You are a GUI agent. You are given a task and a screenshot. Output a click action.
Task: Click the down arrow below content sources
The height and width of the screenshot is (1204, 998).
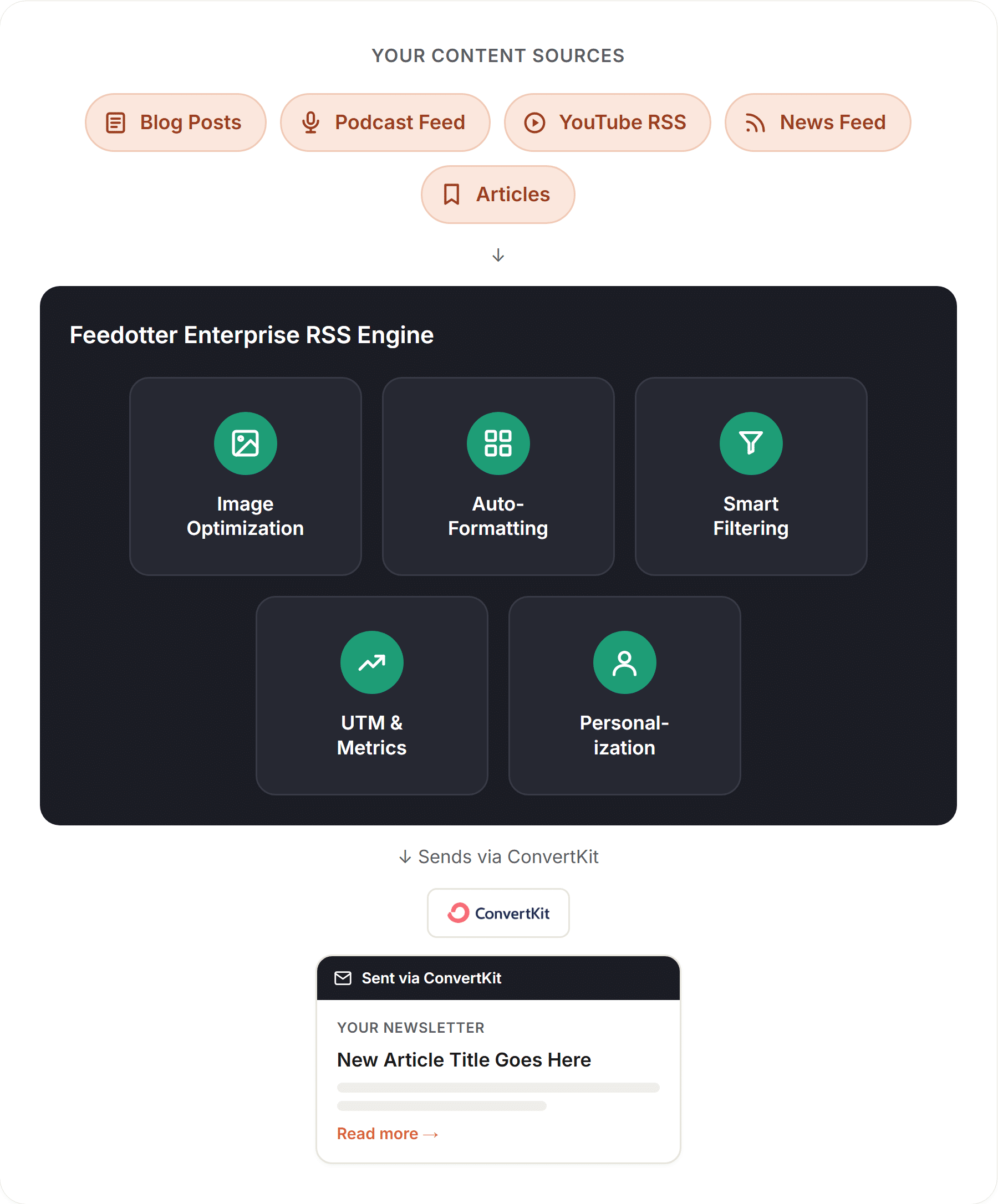pos(498,255)
